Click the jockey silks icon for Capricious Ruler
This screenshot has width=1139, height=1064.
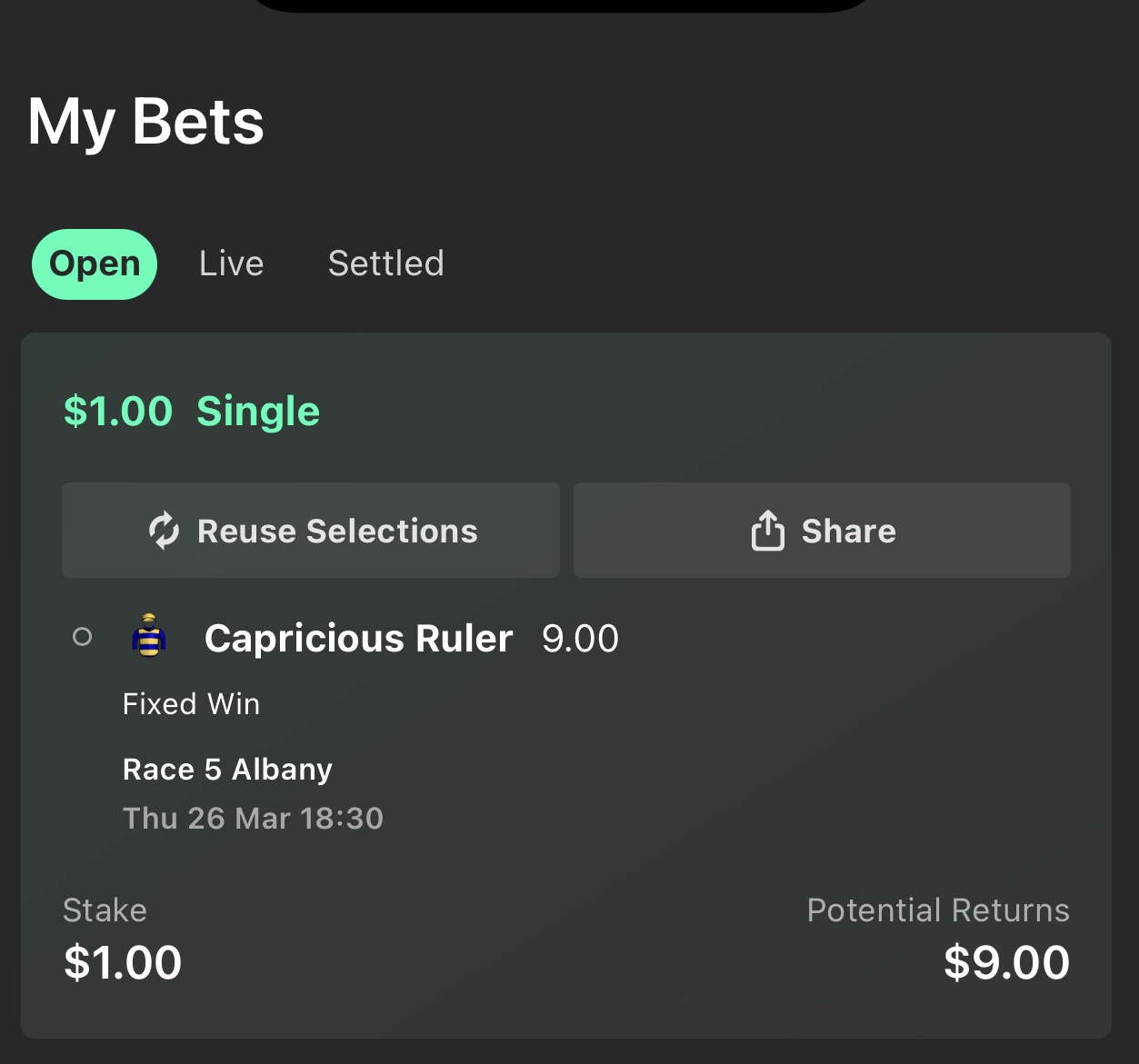point(149,636)
